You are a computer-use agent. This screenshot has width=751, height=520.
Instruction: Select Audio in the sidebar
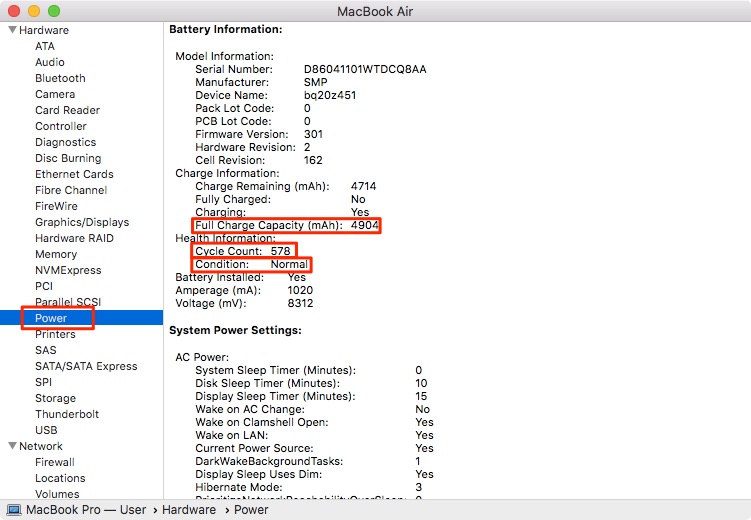(x=49, y=62)
